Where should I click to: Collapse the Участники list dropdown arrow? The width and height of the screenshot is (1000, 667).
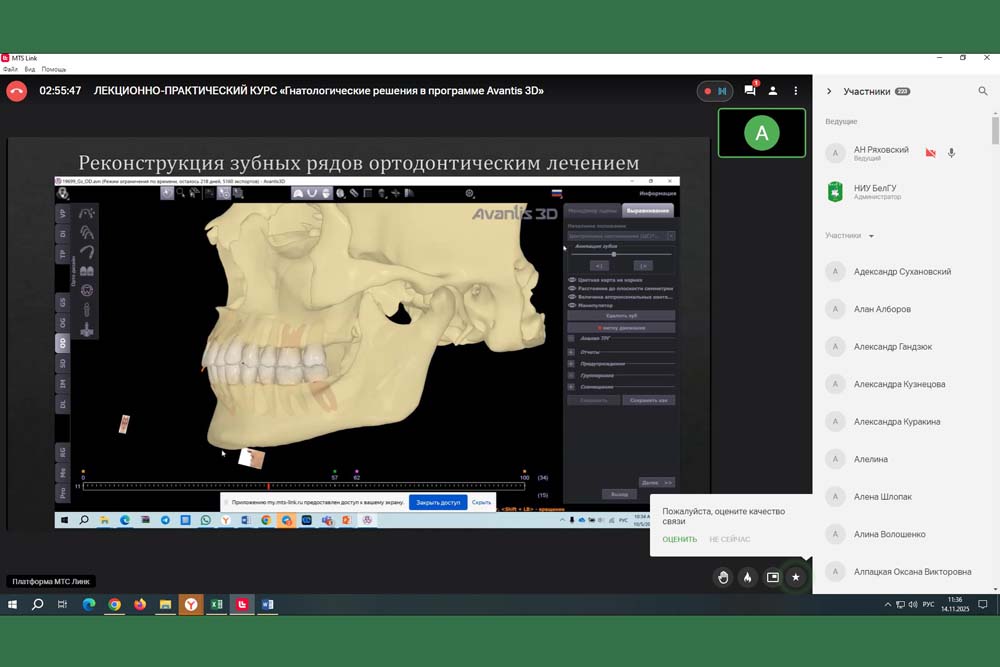871,236
